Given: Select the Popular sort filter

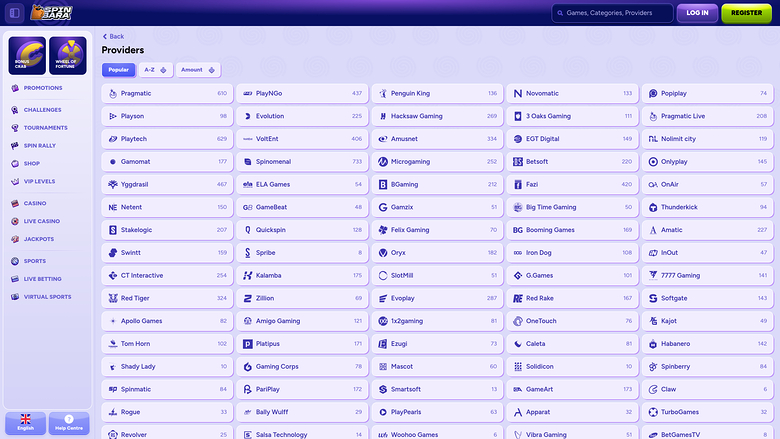Looking at the screenshot, I should 118,70.
